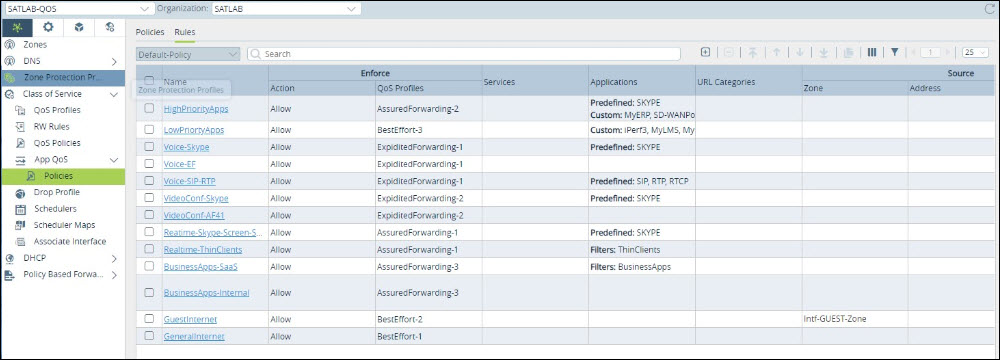1000x360 pixels.
Task: Open the Reatime-Skype-Screen-S rule link
Action: tap(214, 232)
